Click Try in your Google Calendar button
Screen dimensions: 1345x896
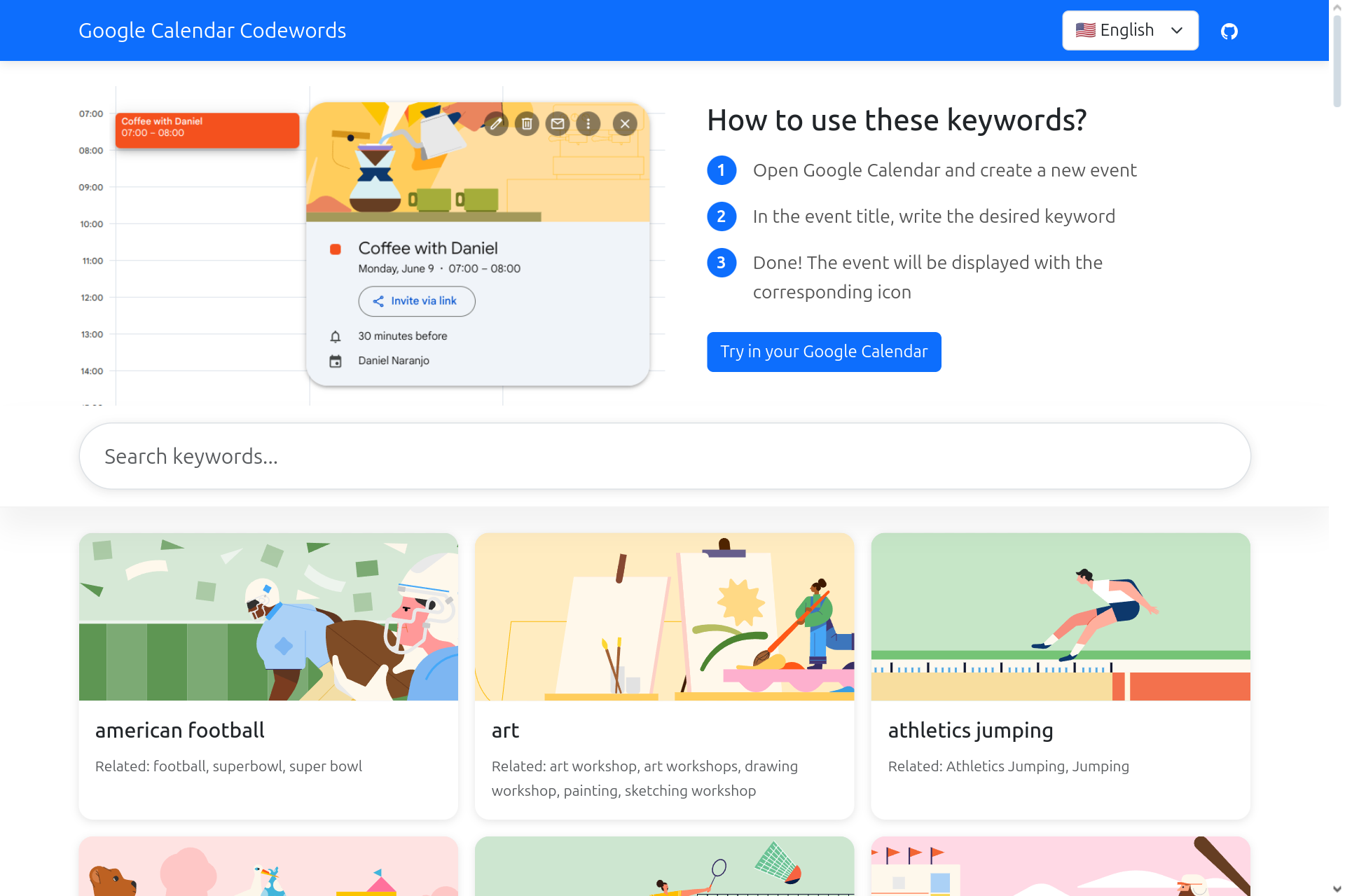[824, 352]
